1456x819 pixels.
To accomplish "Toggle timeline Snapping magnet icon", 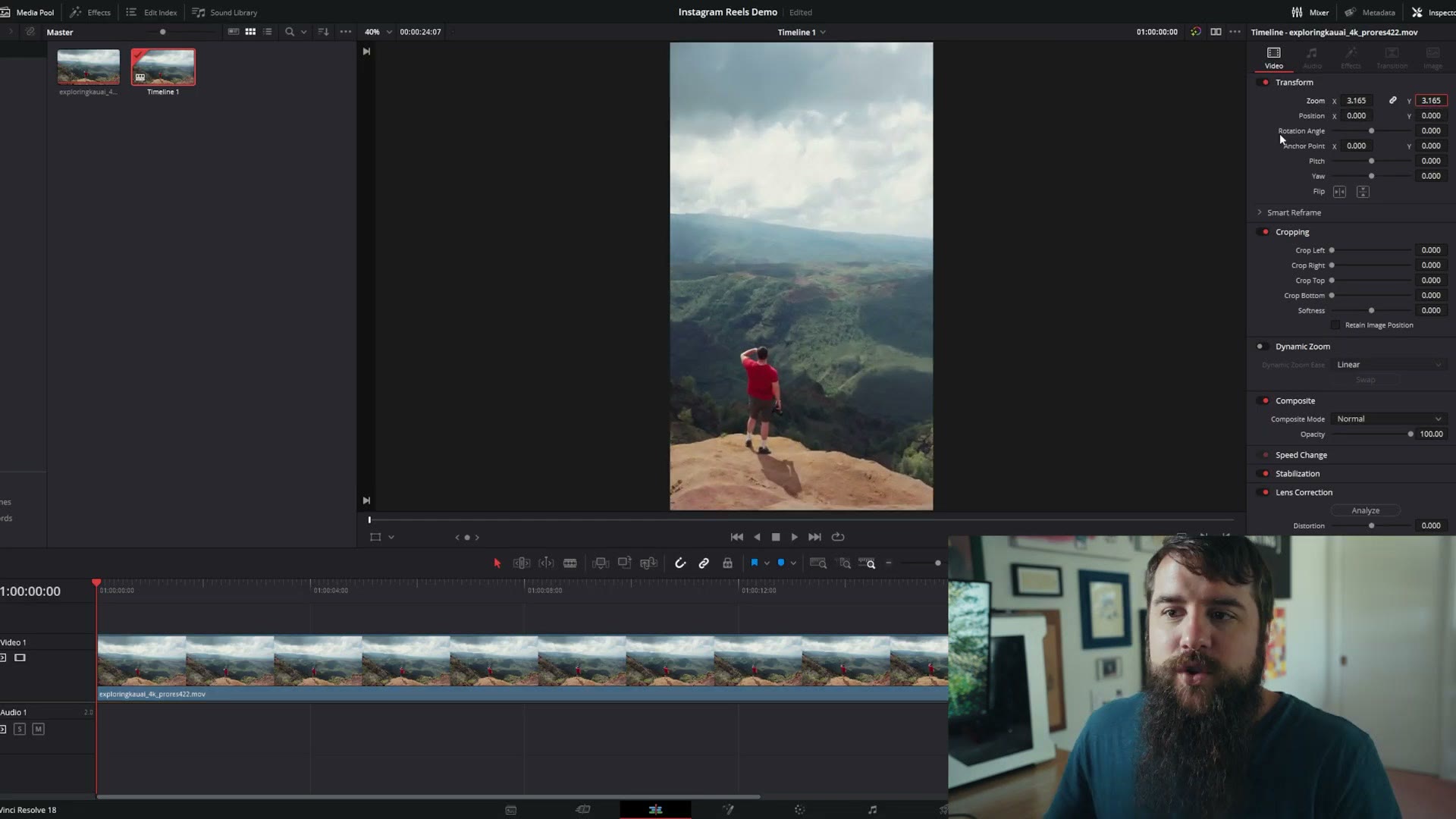I will tap(680, 563).
